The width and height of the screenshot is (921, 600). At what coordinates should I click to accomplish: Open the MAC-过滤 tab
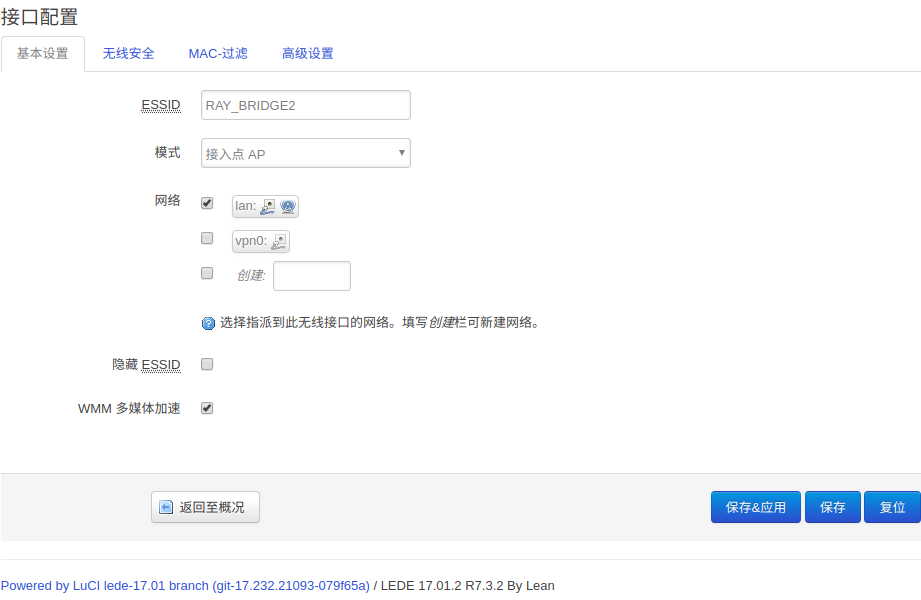point(218,54)
